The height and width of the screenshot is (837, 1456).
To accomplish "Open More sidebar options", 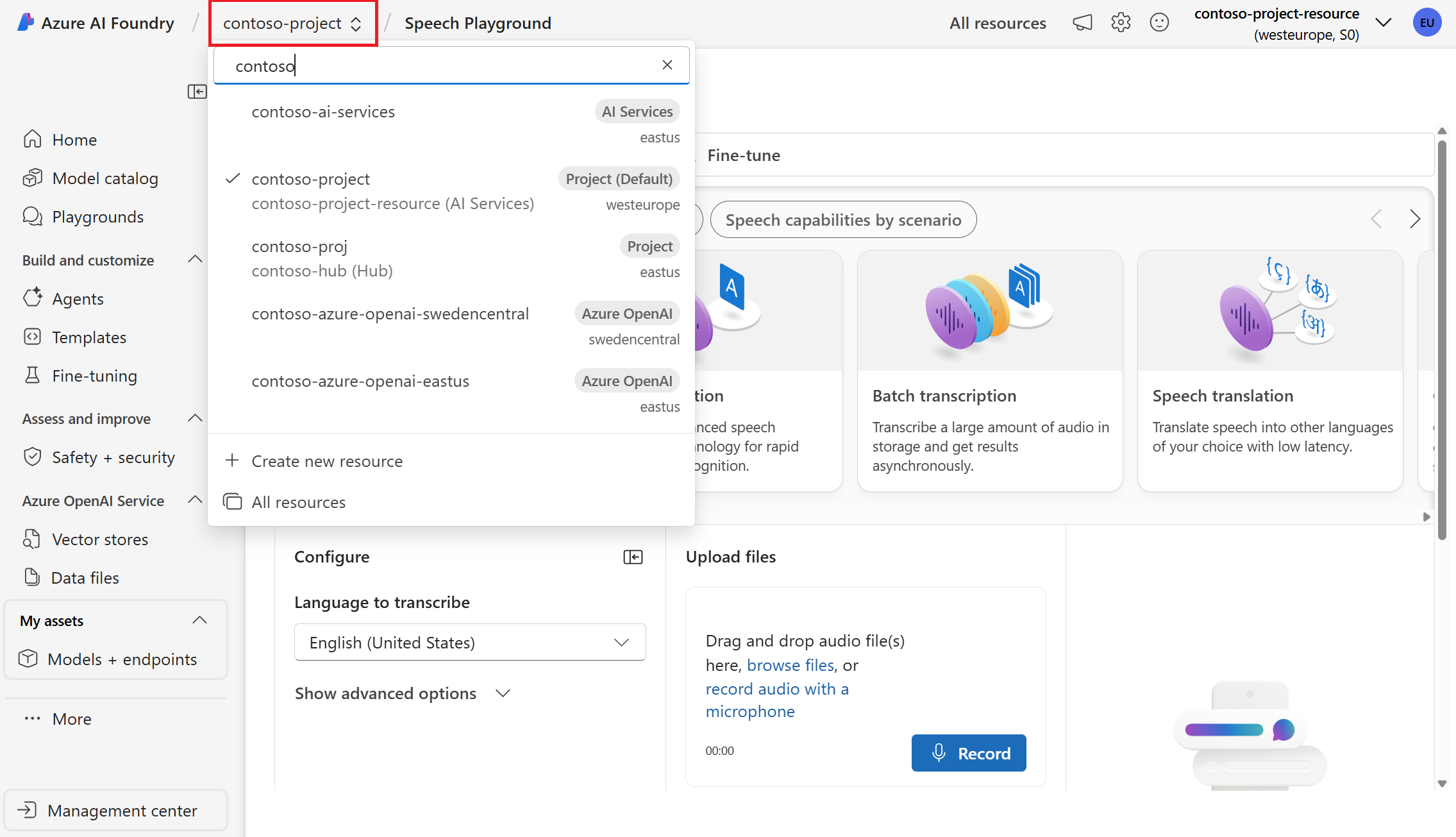I will (58, 719).
